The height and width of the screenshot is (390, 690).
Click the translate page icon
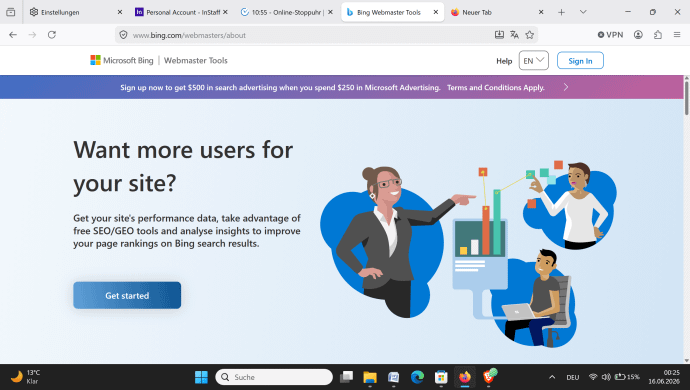coord(514,35)
